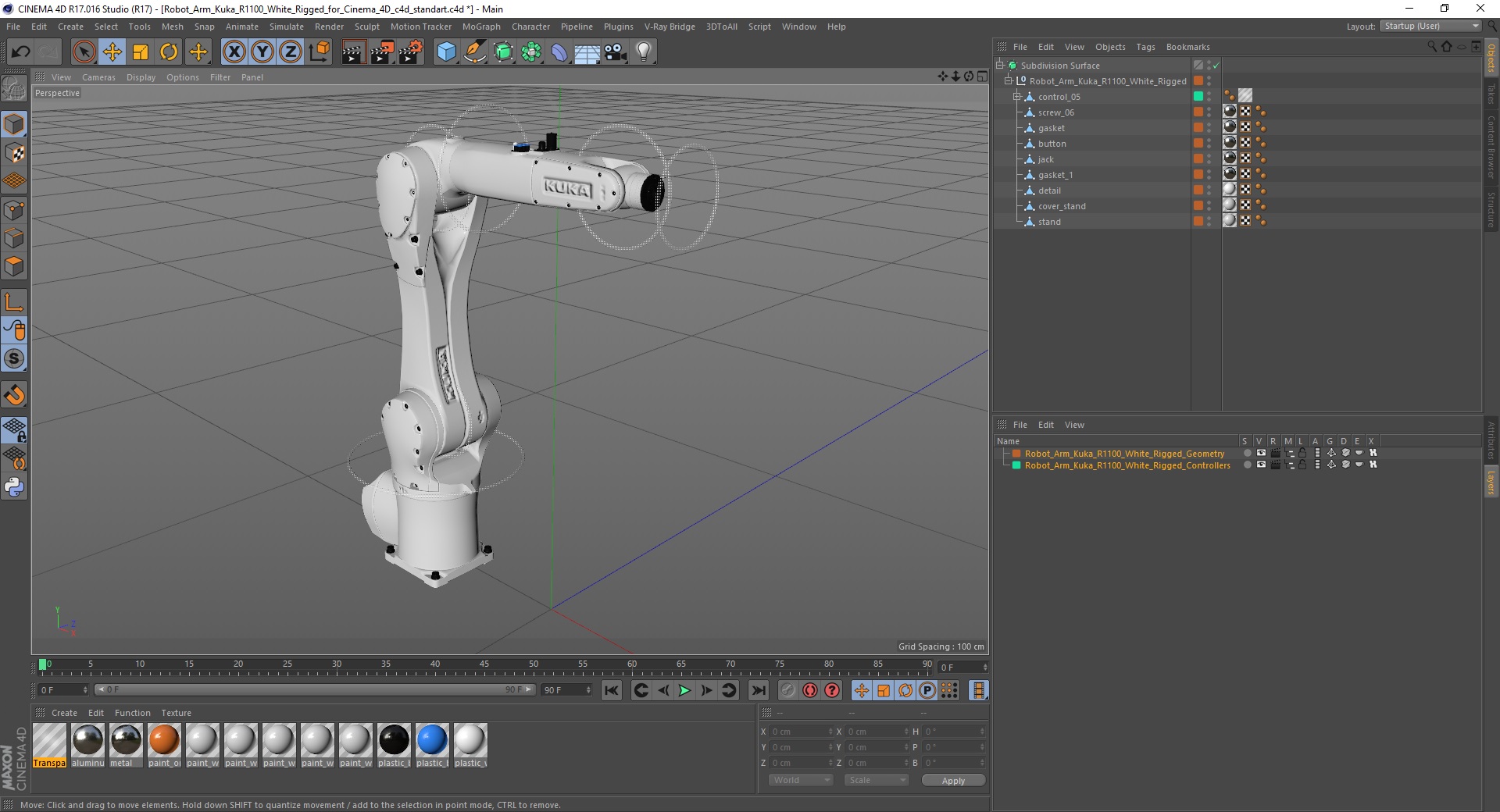This screenshot has width=1500, height=812.
Task: Open the Layout Startup (User) dropdown
Action: [1430, 26]
